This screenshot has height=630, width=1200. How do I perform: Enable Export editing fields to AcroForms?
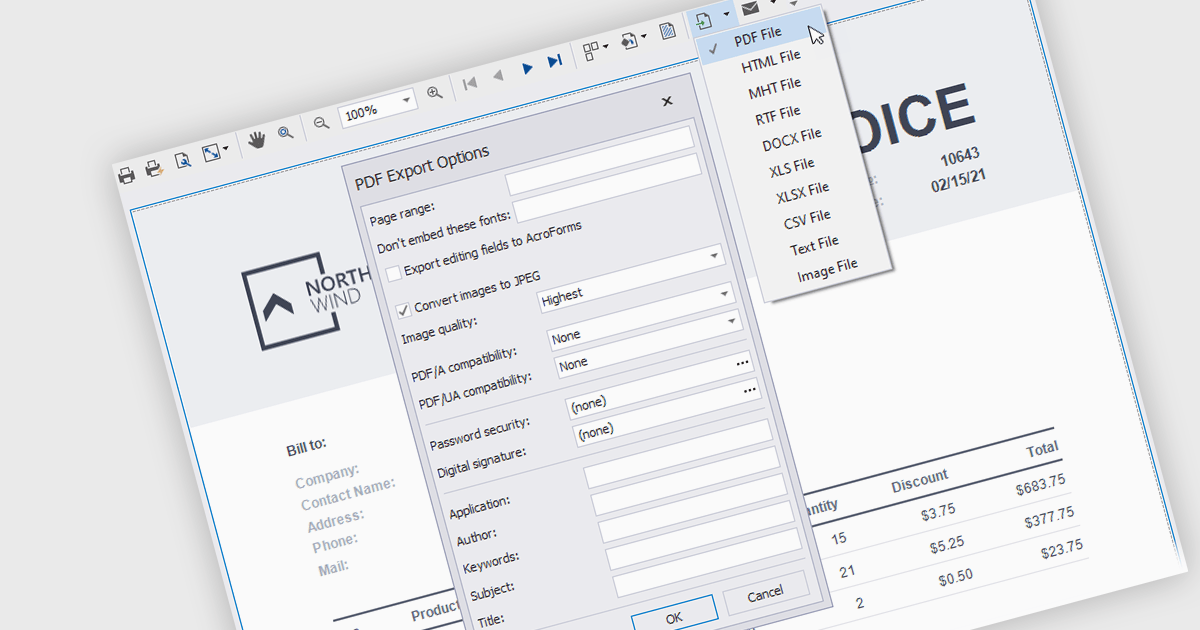[x=394, y=272]
